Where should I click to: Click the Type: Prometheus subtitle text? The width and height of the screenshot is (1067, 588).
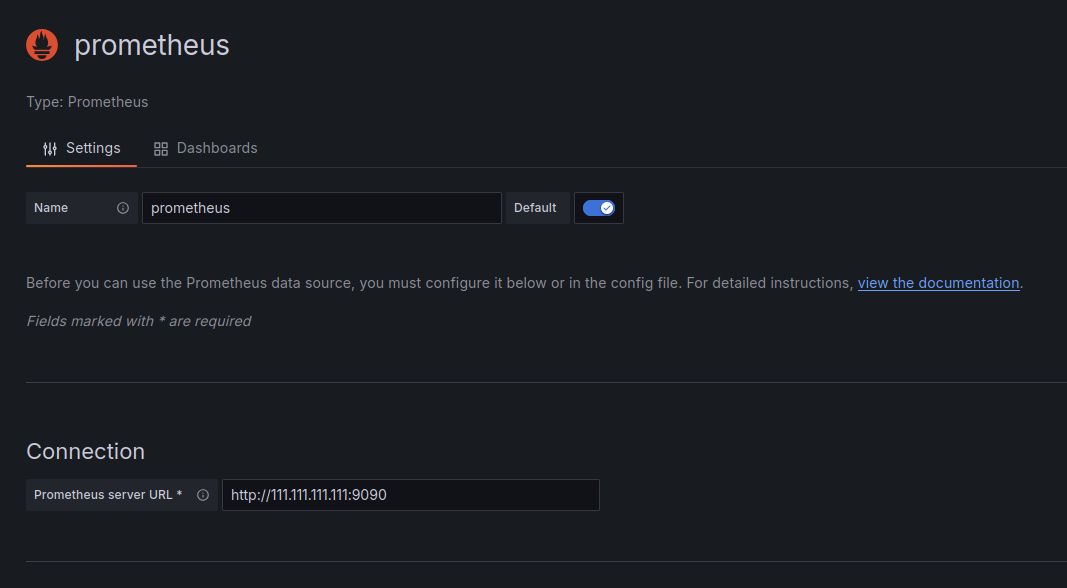tap(87, 102)
